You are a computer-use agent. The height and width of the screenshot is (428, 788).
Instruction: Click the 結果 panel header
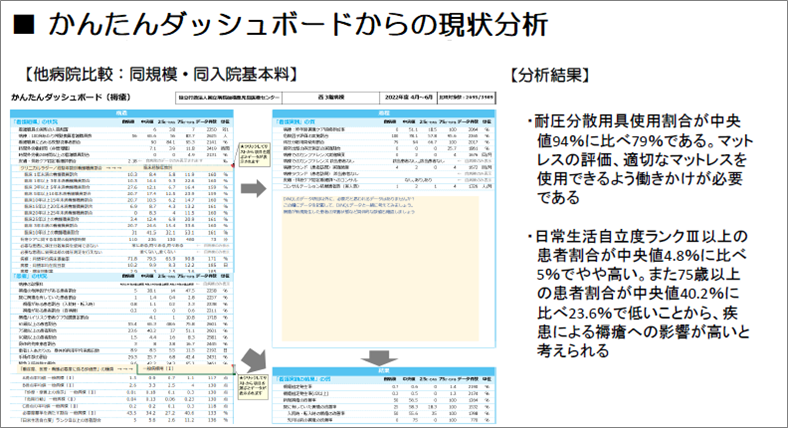385,372
